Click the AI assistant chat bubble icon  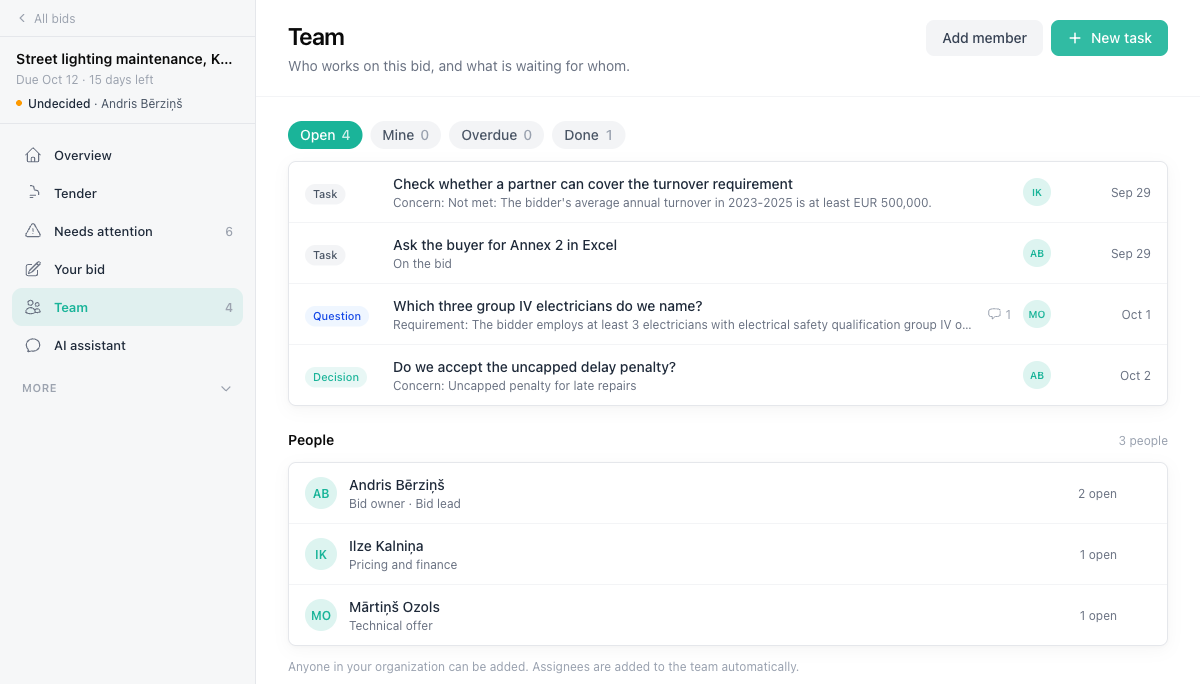point(33,345)
